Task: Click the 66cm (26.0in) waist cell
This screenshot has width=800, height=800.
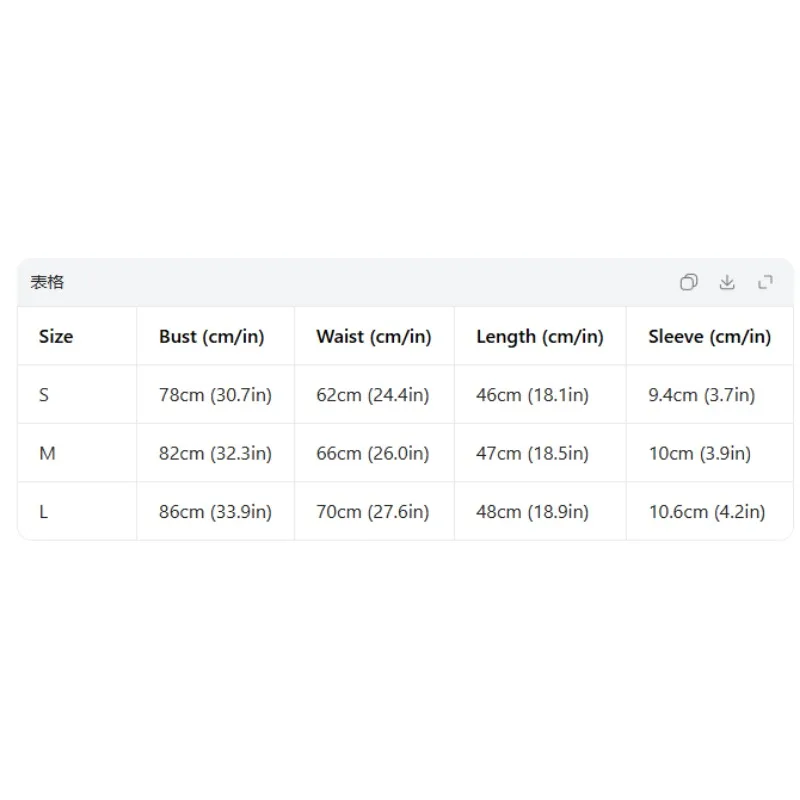Action: click(x=372, y=453)
